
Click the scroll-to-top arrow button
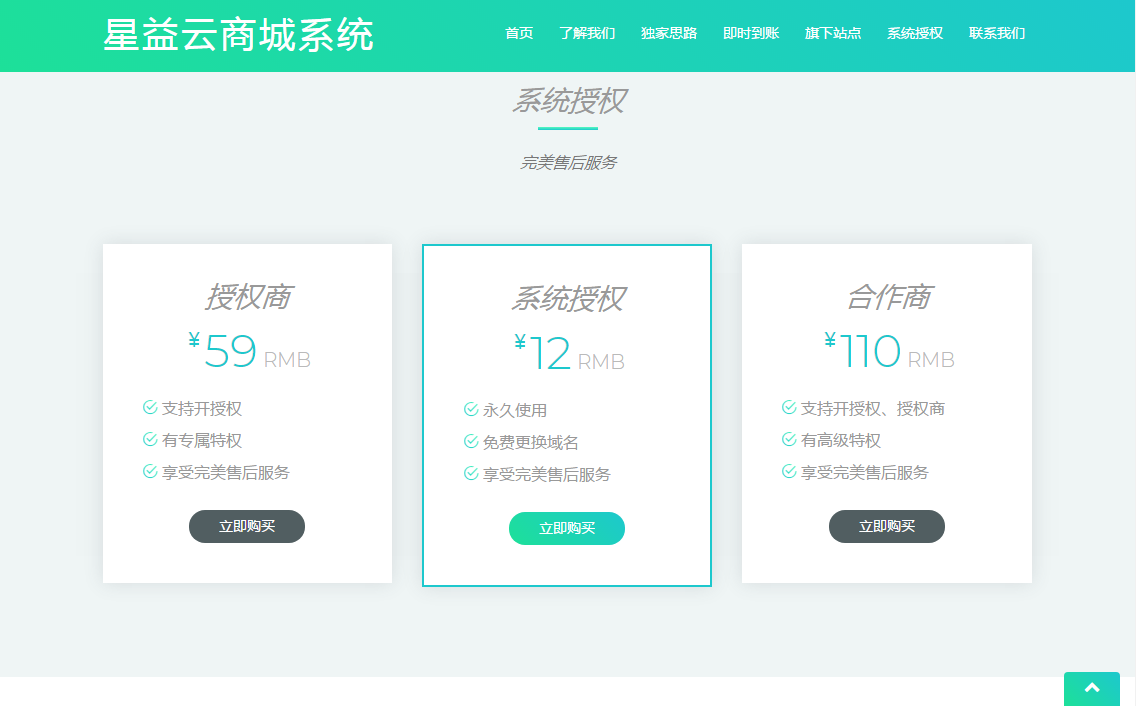pyautogui.click(x=1091, y=688)
